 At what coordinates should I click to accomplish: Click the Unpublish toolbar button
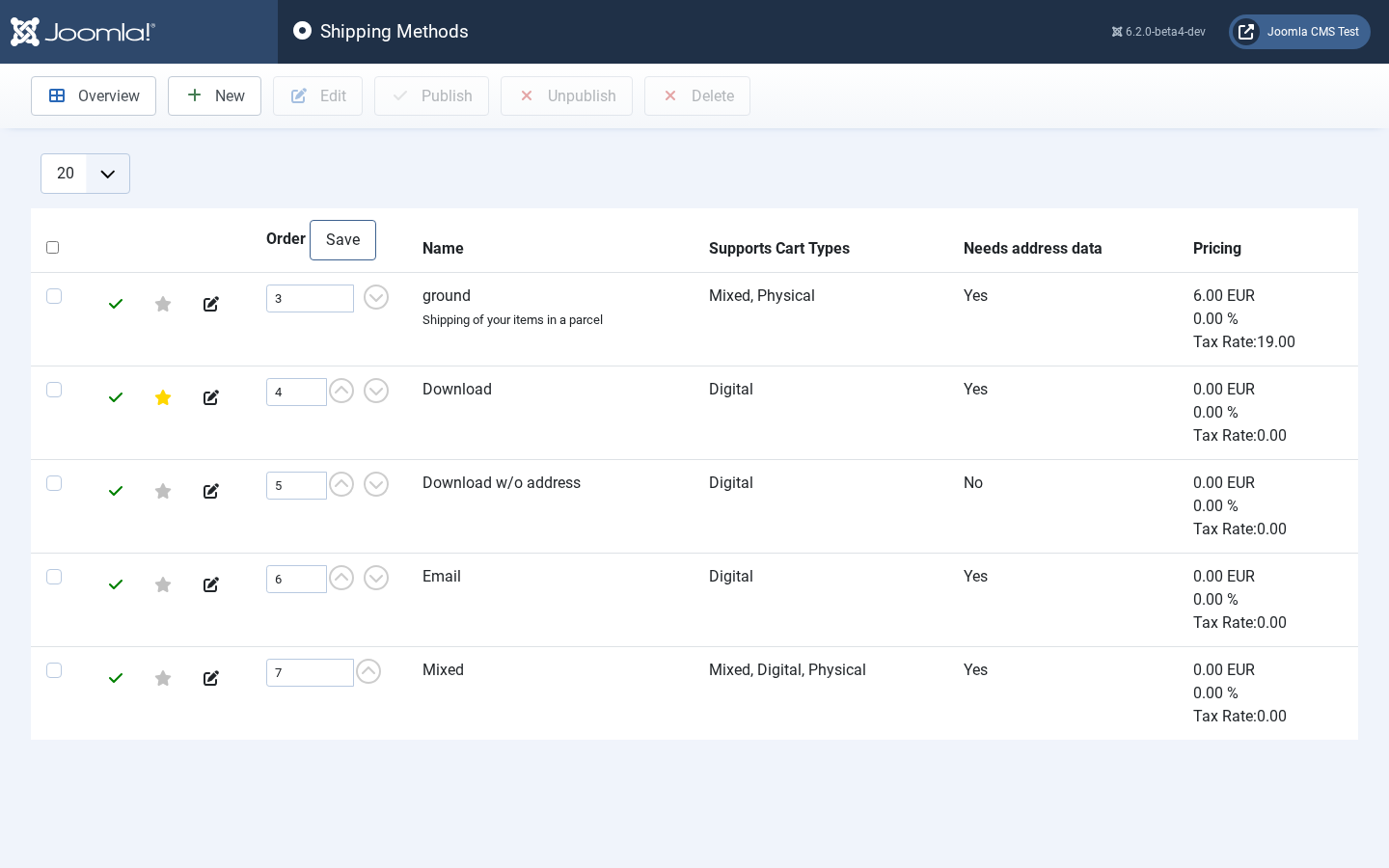566,96
